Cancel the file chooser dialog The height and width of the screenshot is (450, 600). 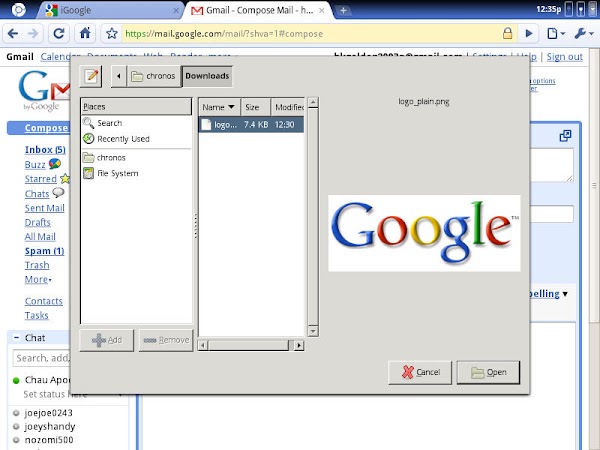click(420, 372)
